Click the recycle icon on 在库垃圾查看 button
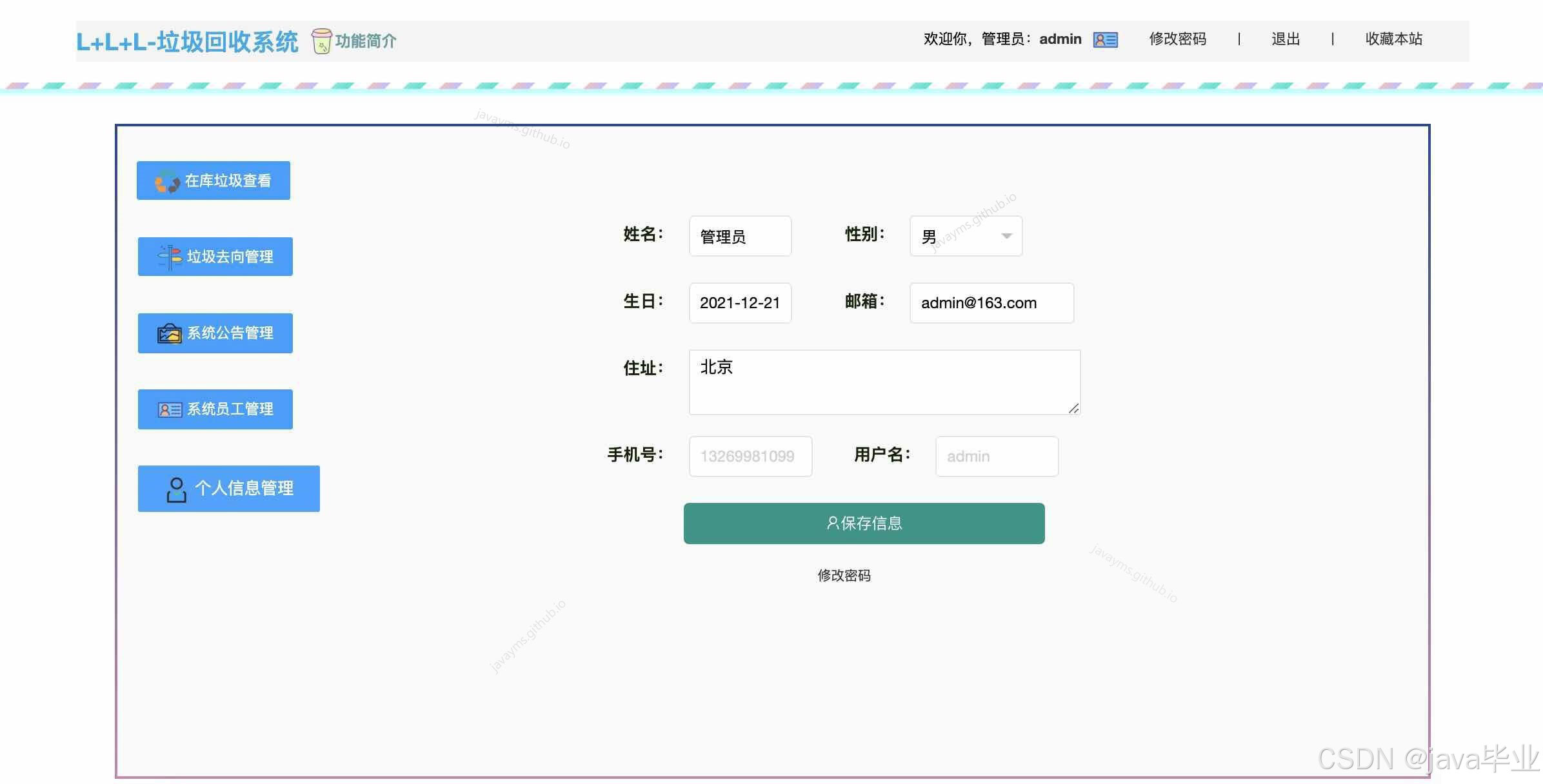The image size is (1543, 784). pos(167,181)
